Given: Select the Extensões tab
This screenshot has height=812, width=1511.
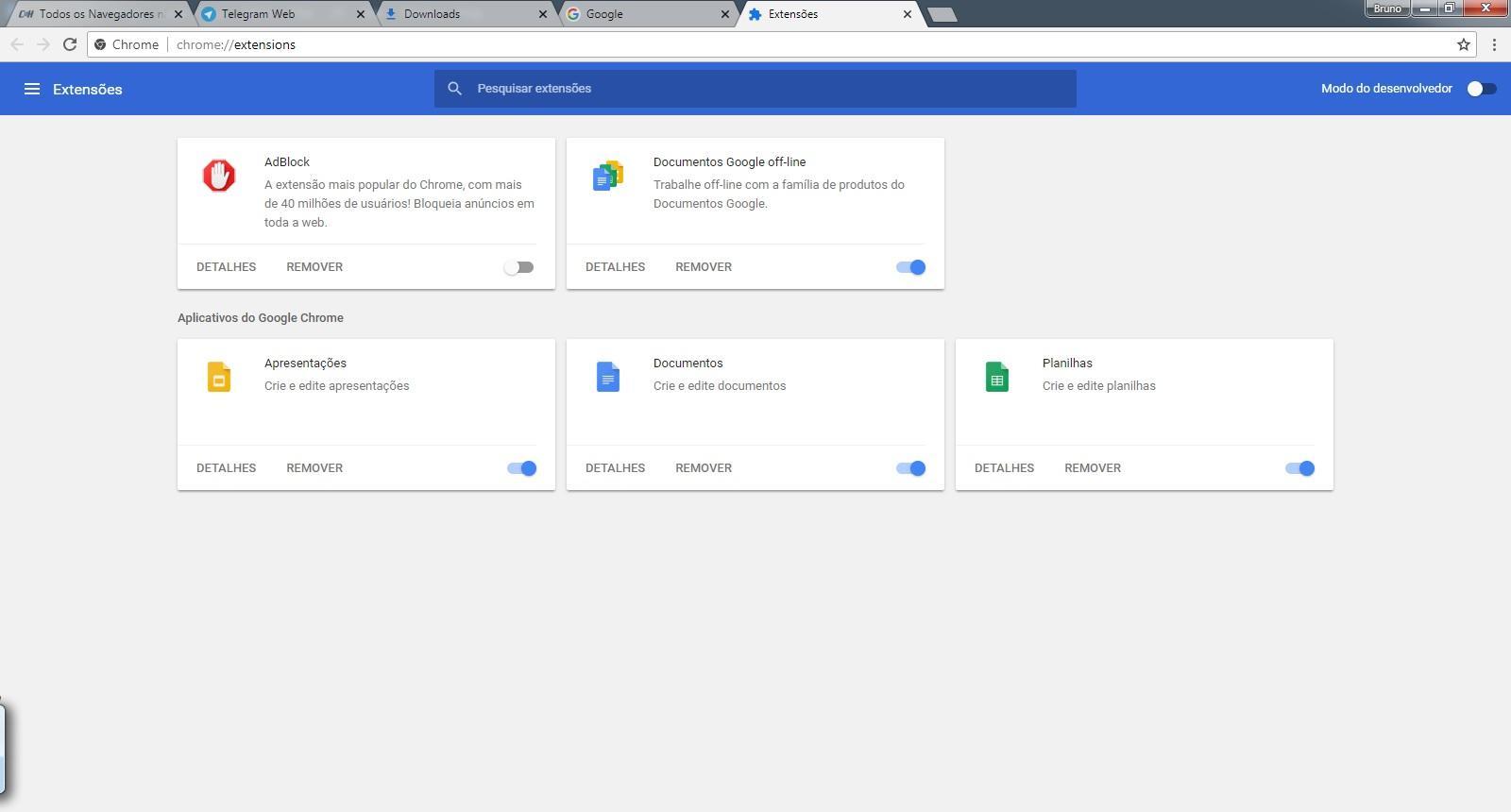Looking at the screenshot, I should coord(829,14).
